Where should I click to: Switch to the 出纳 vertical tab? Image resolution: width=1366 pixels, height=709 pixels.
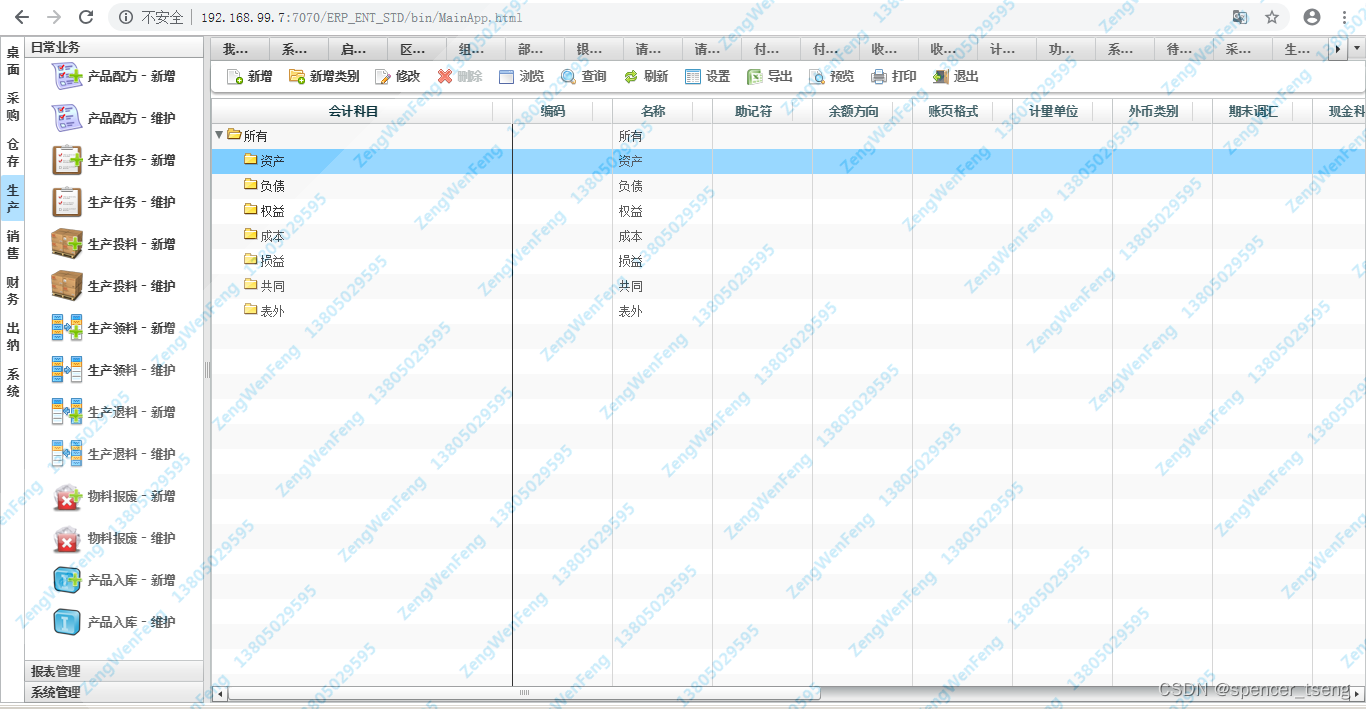pyautogui.click(x=13, y=336)
